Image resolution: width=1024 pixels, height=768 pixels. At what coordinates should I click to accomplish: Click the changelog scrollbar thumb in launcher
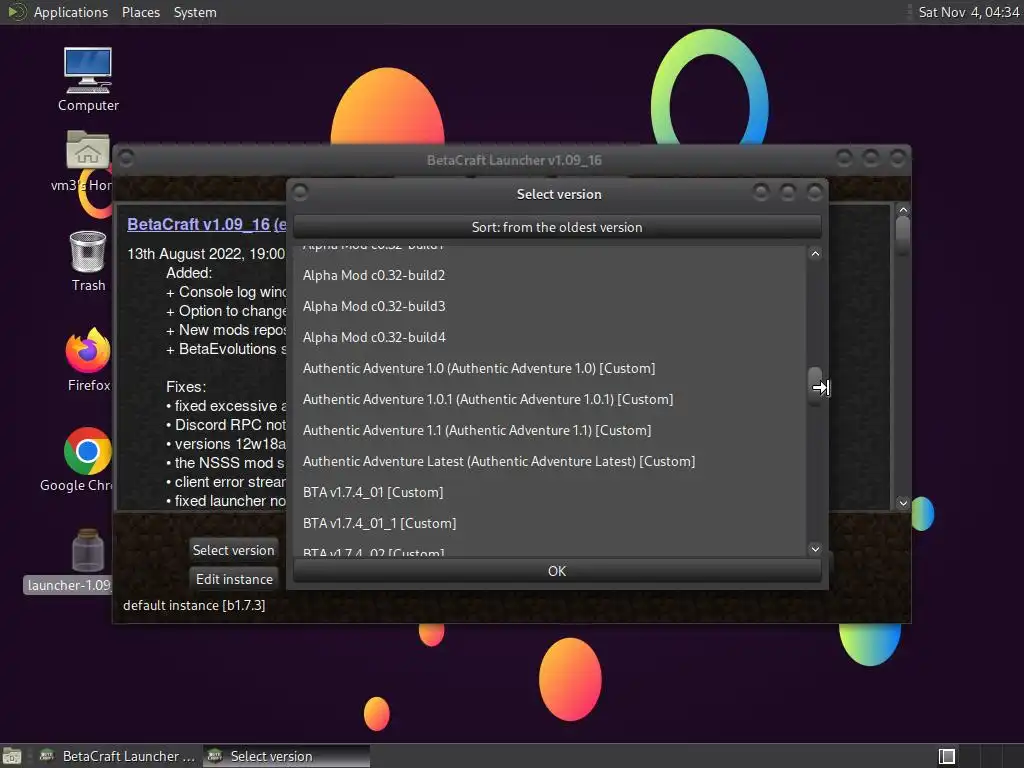click(903, 236)
